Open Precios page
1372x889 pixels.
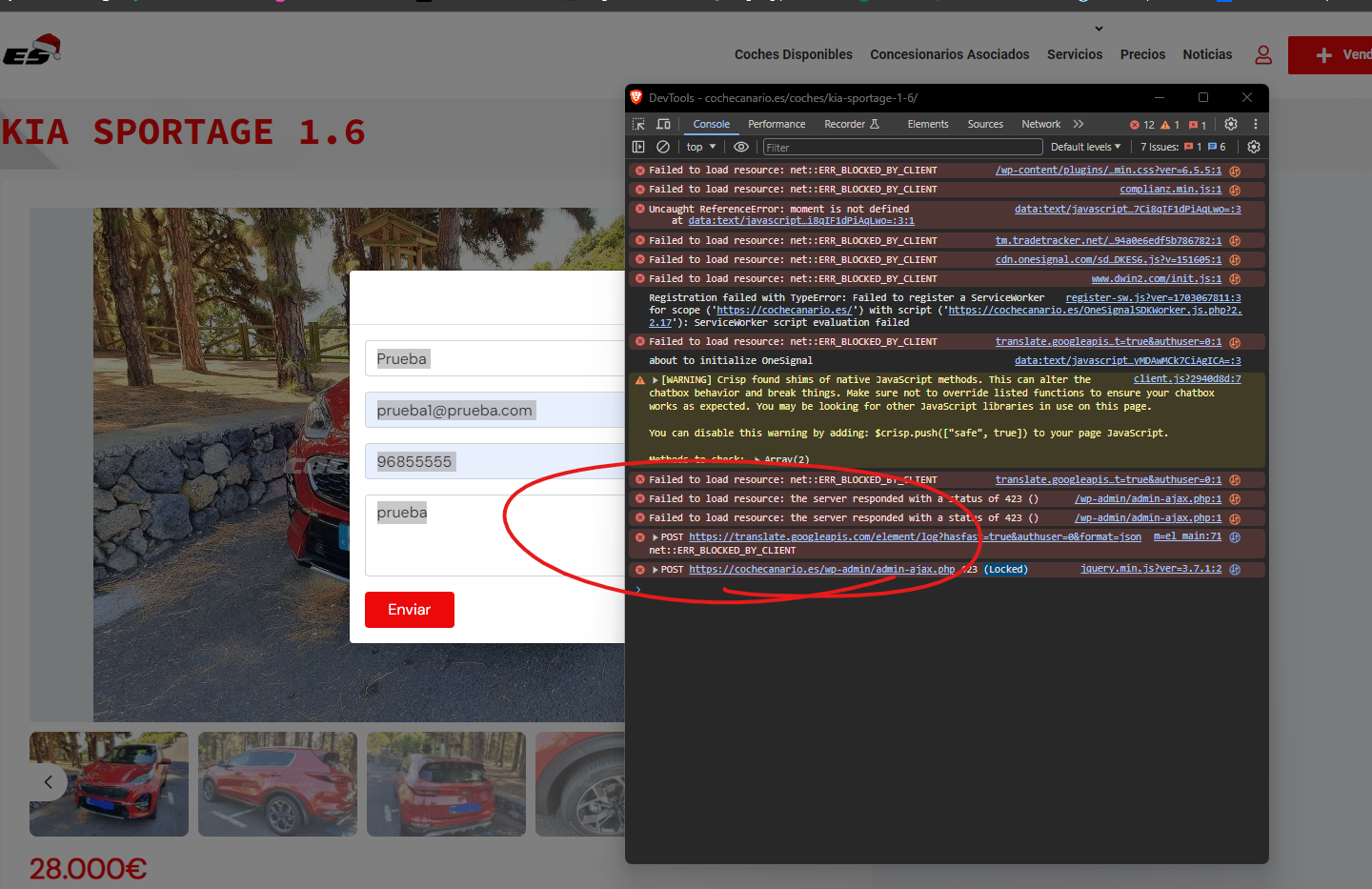(1142, 54)
